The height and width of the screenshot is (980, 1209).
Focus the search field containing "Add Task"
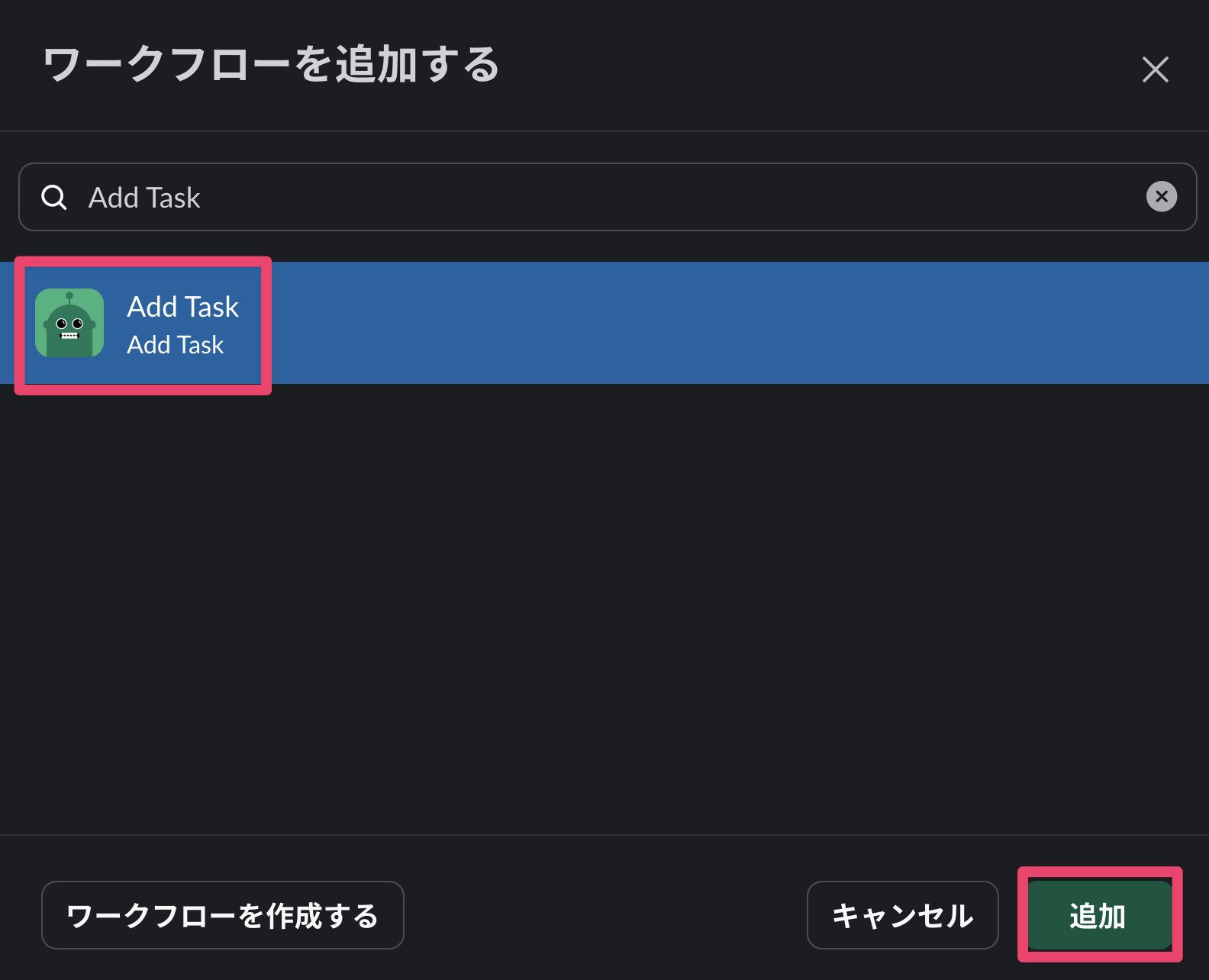coord(534,198)
